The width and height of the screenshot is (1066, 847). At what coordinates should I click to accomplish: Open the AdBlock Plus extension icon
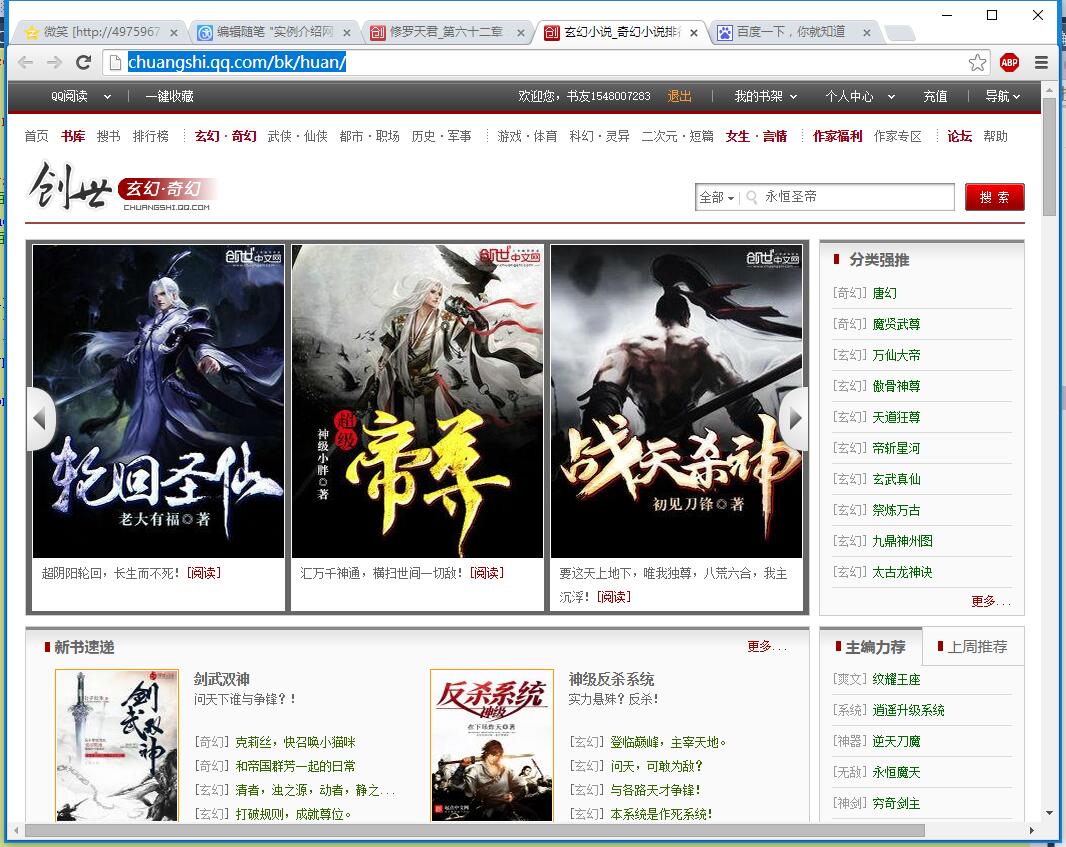[x=1009, y=63]
